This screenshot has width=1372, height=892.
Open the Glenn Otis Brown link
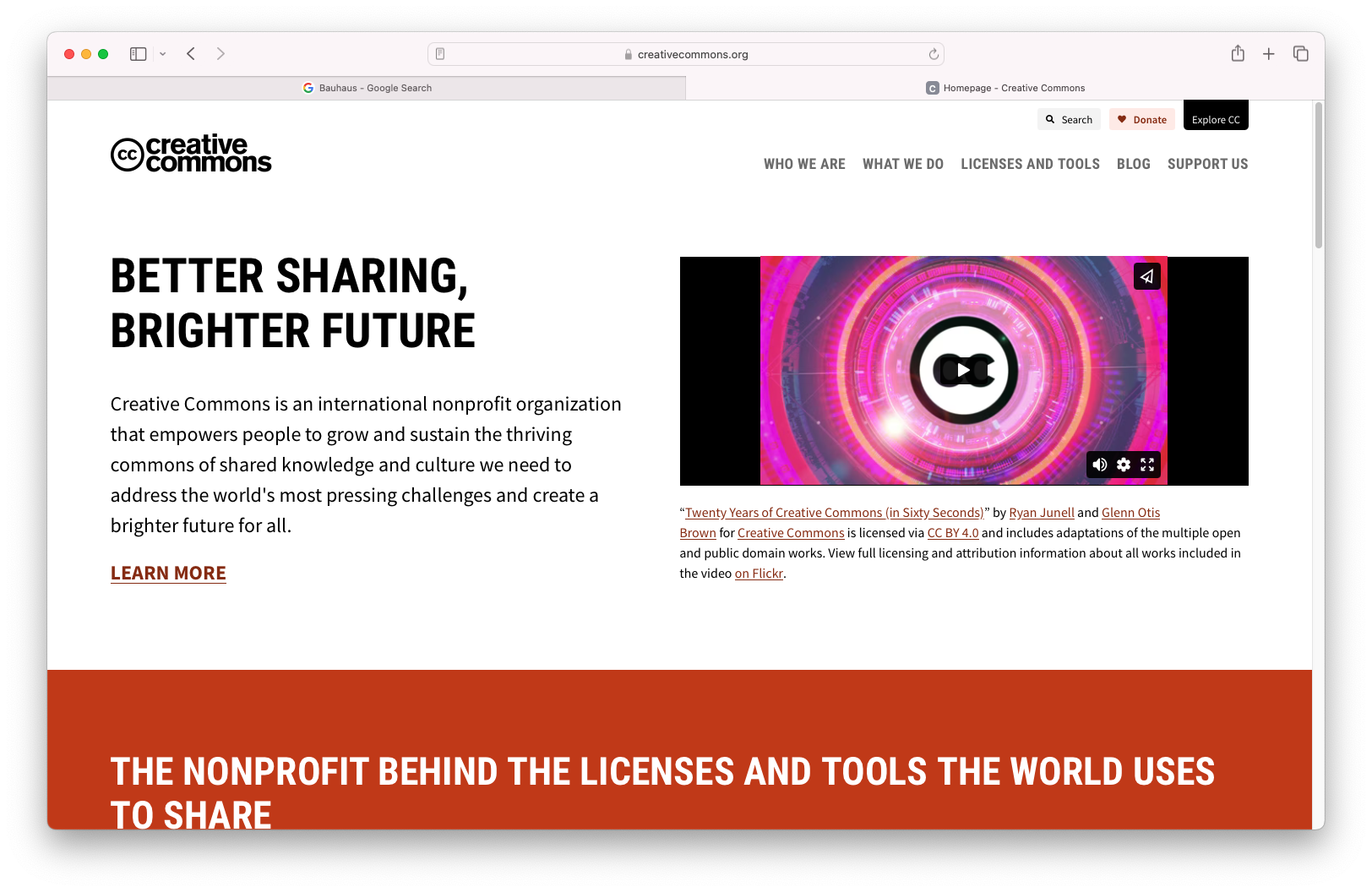pos(1130,513)
